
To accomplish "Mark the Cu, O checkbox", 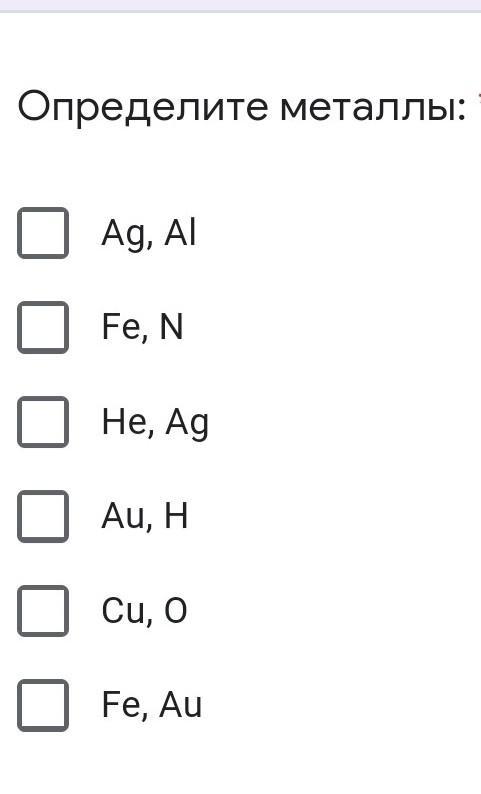I will [43, 611].
